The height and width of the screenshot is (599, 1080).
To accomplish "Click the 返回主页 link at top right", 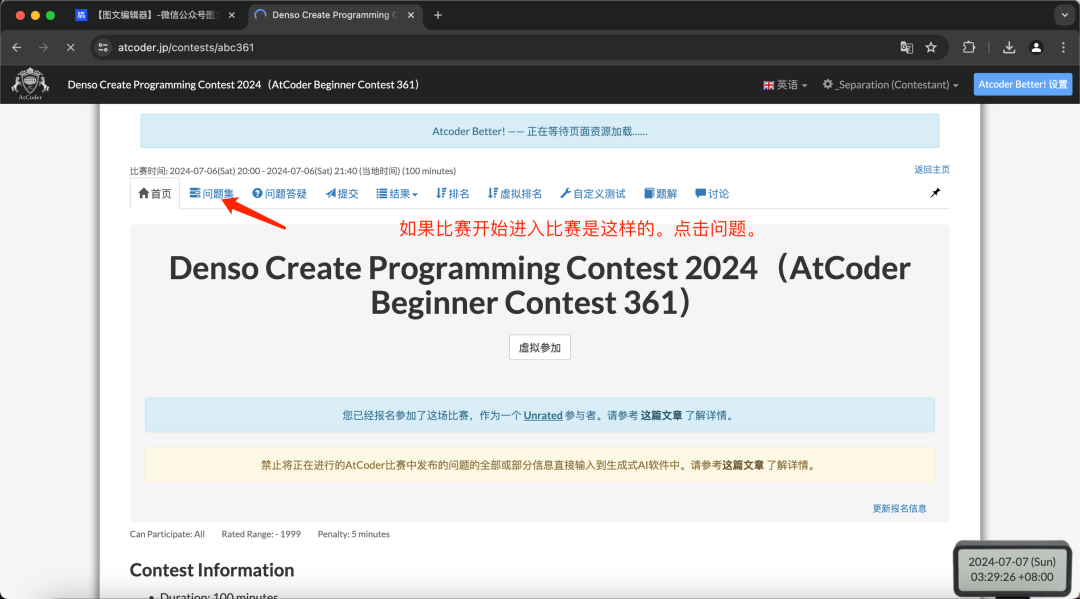I will pos(931,169).
